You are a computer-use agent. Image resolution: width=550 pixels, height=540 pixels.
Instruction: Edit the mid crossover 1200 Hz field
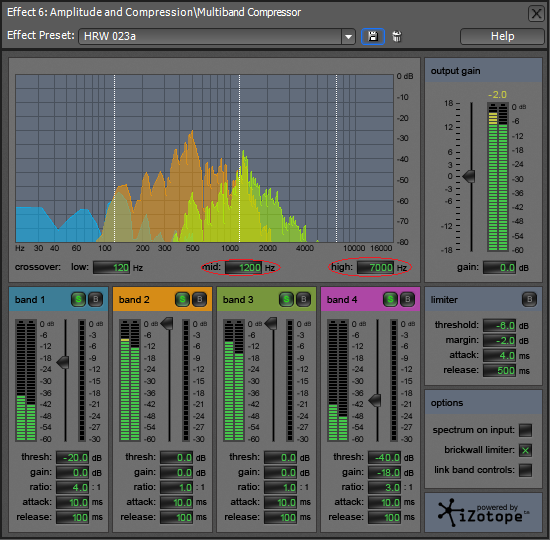(243, 268)
